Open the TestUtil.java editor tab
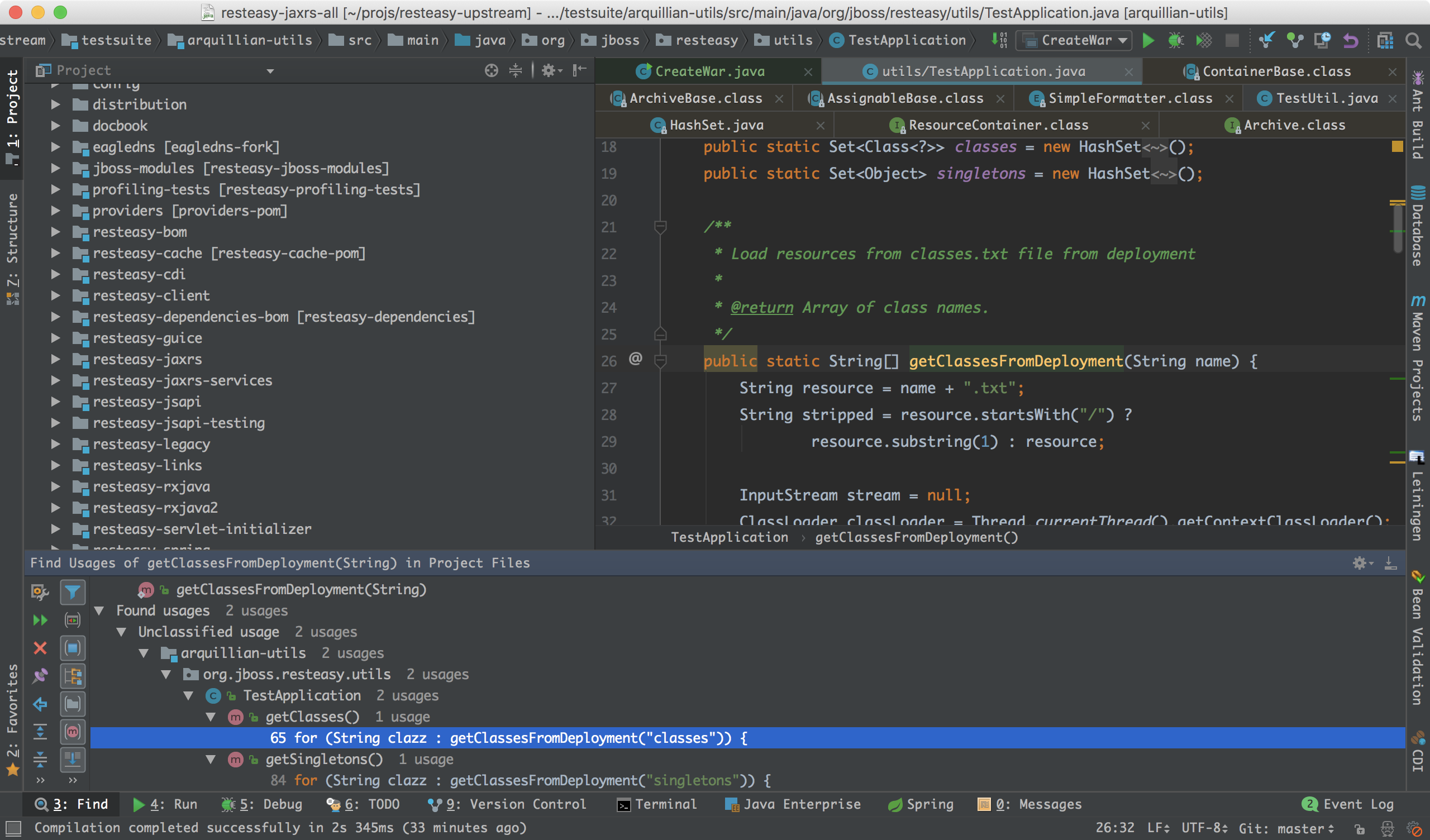The image size is (1430, 840). tap(1326, 99)
